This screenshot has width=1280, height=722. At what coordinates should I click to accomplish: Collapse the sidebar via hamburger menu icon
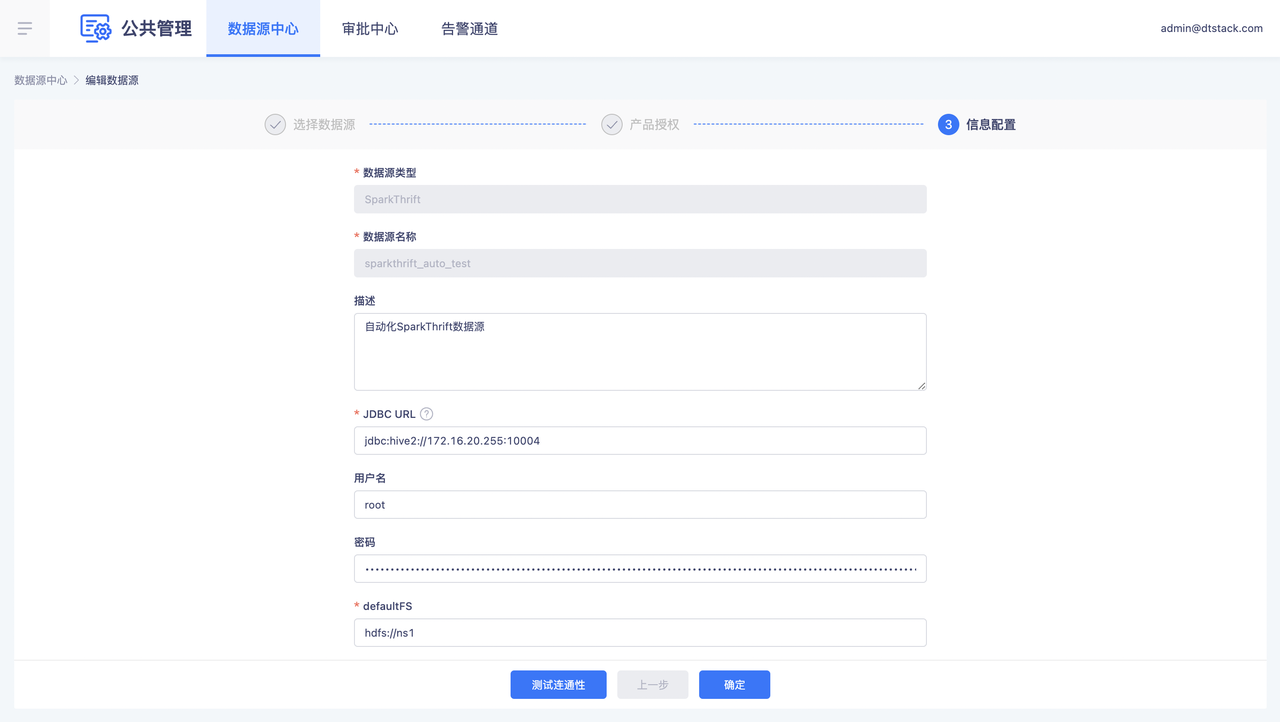[25, 29]
